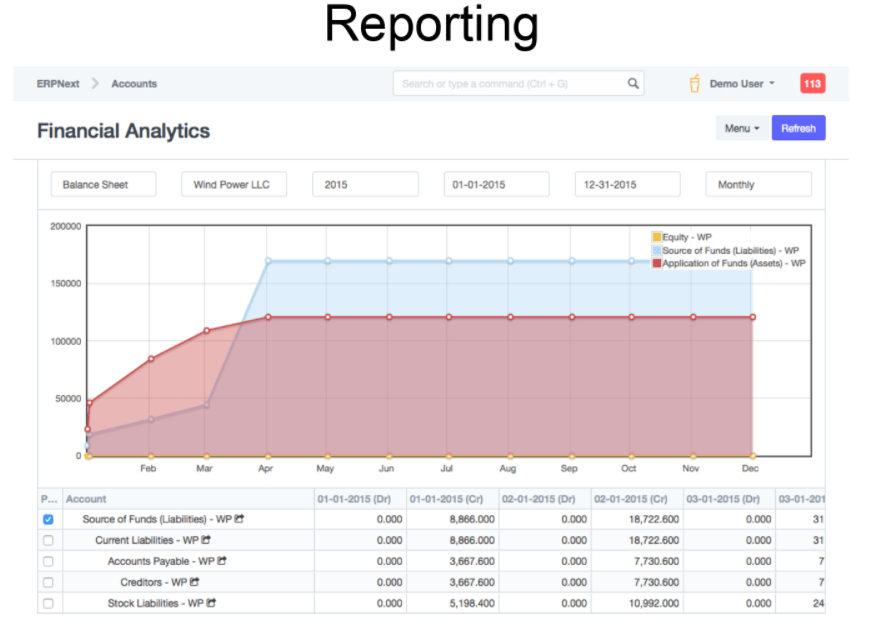Click the red assets data point at Feb
This screenshot has width=872, height=625.
click(x=151, y=359)
